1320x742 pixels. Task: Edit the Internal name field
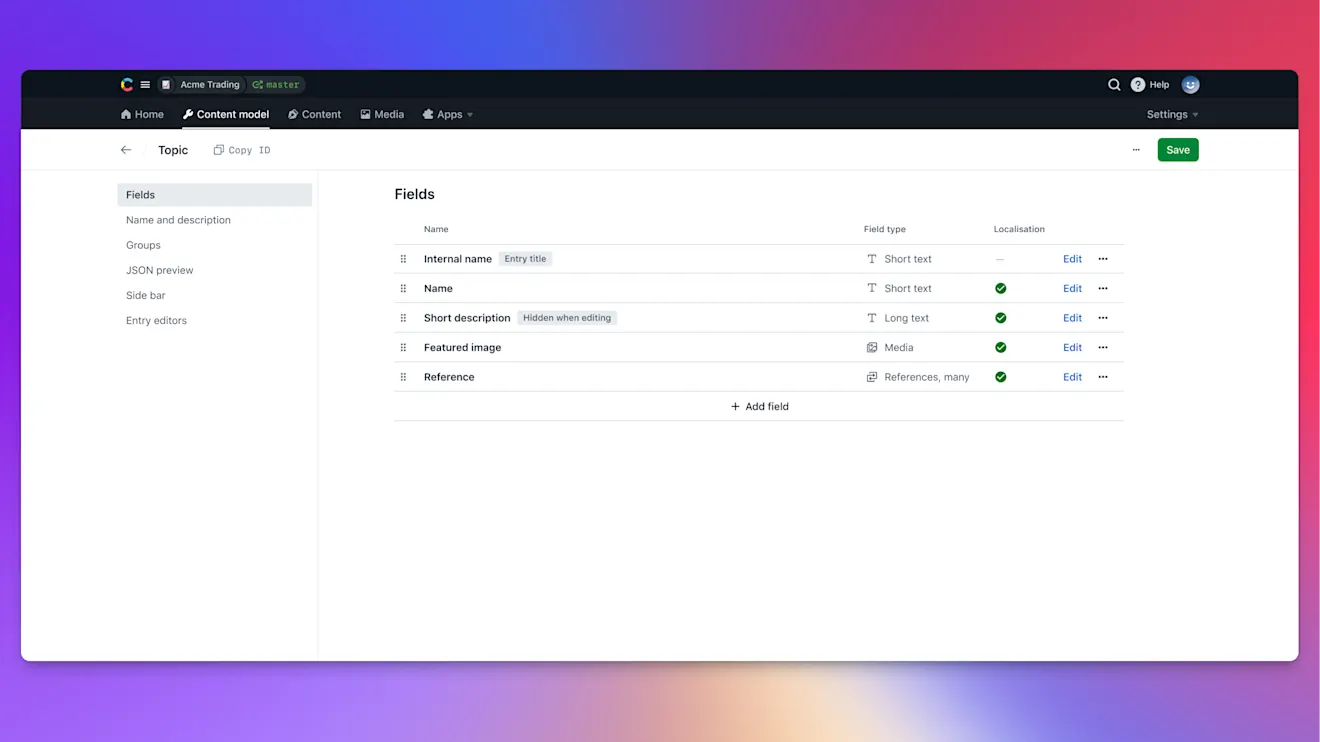pos(1072,259)
